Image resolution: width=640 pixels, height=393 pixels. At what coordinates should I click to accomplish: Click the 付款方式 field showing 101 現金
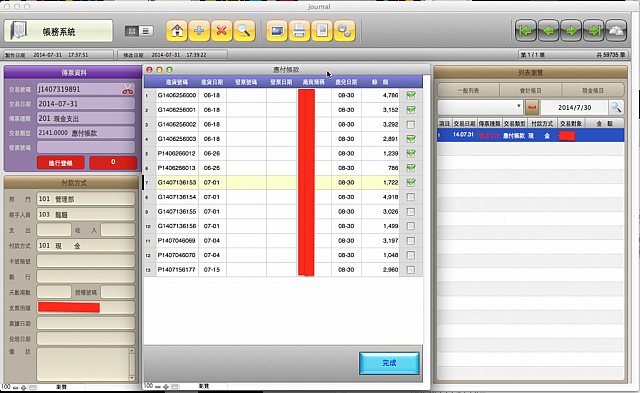click(86, 246)
